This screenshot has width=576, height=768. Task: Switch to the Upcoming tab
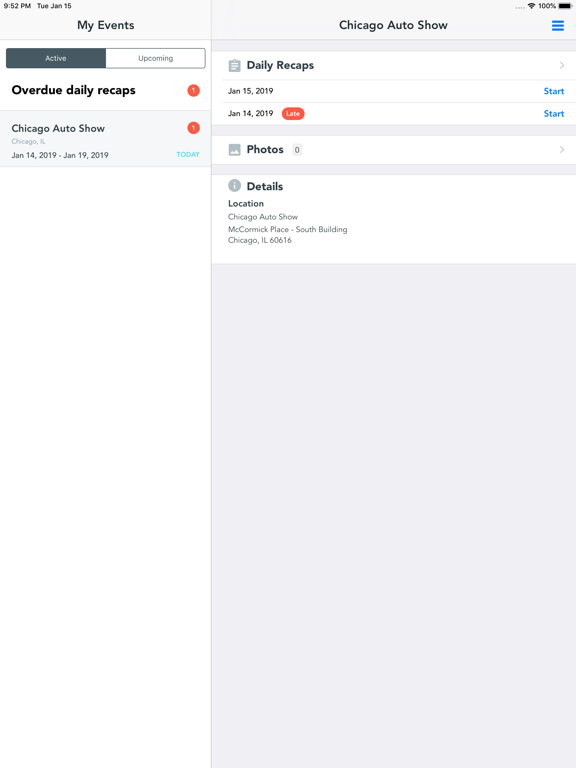[155, 58]
